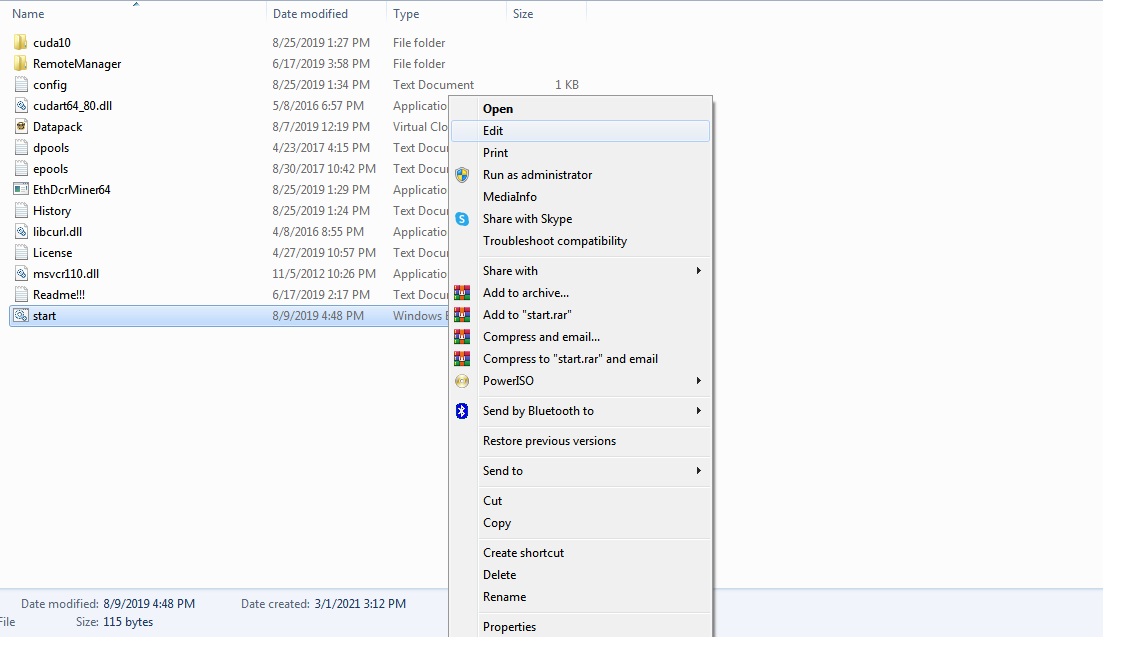Select Add to "start.rar"
Screen dimensions: 1126x650
click(580, 315)
